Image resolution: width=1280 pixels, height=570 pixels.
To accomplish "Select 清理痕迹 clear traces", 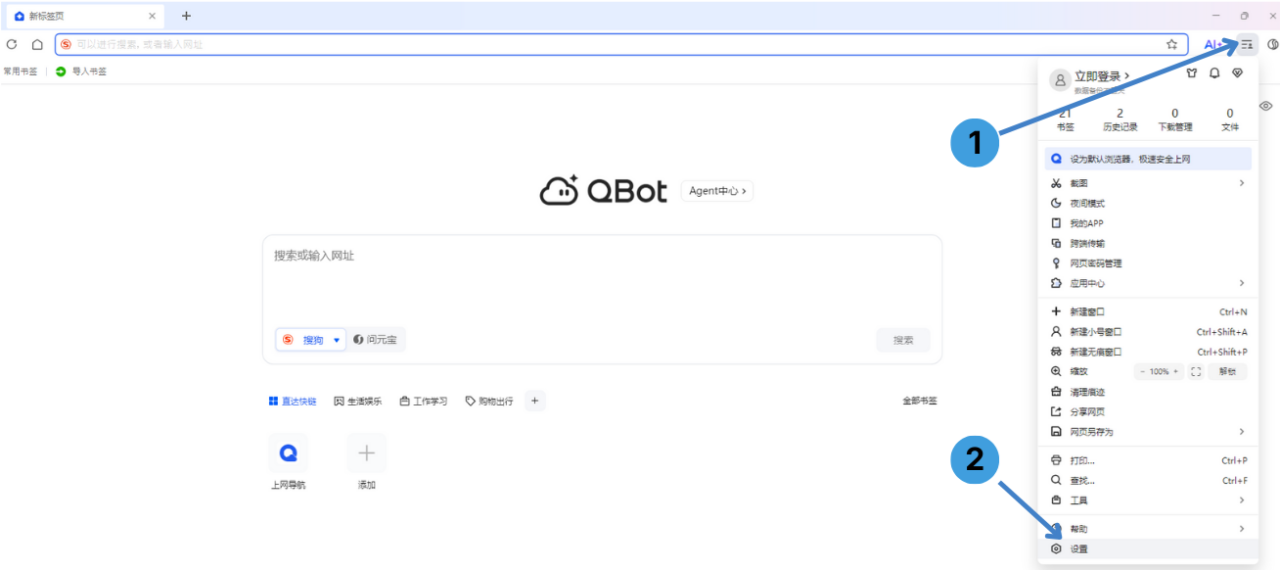I will (x=1148, y=391).
